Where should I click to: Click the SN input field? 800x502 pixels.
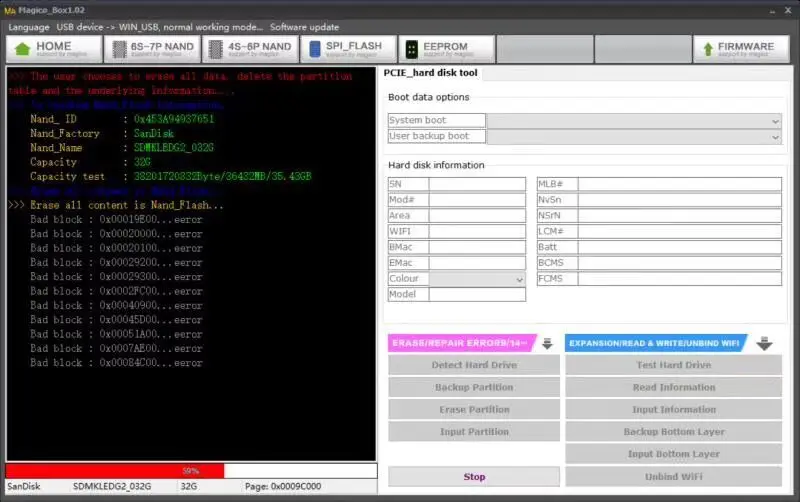pos(477,184)
